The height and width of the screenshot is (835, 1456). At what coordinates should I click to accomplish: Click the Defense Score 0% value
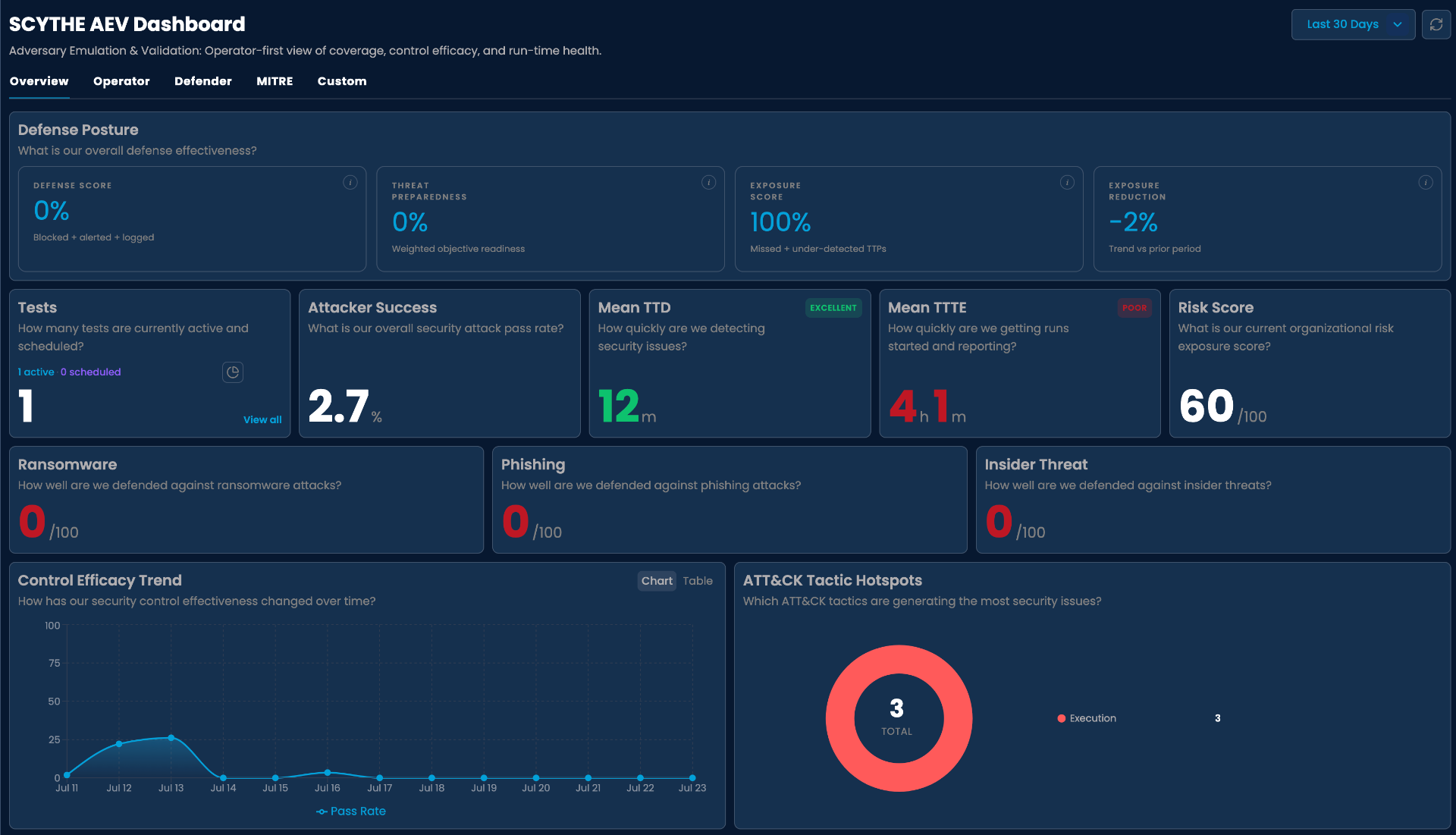point(52,210)
